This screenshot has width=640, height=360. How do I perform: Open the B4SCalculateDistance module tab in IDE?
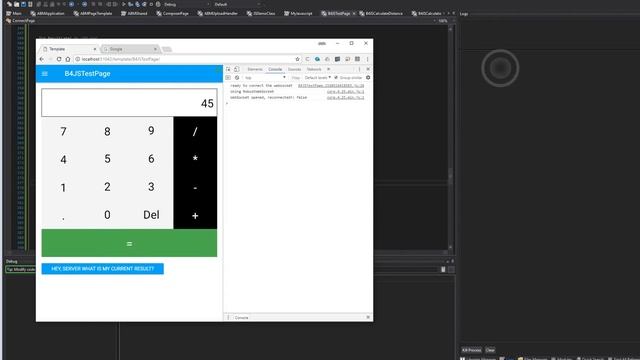pos(381,13)
